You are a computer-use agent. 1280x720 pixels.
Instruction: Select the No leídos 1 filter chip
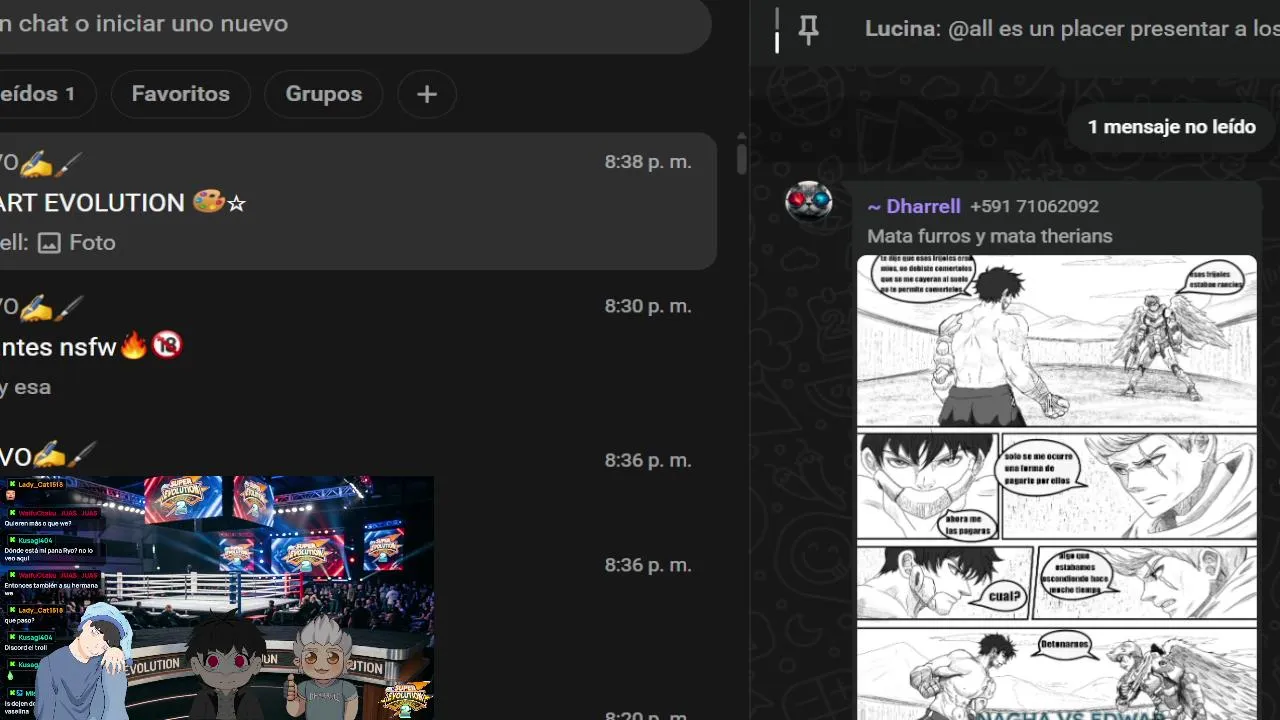47,94
